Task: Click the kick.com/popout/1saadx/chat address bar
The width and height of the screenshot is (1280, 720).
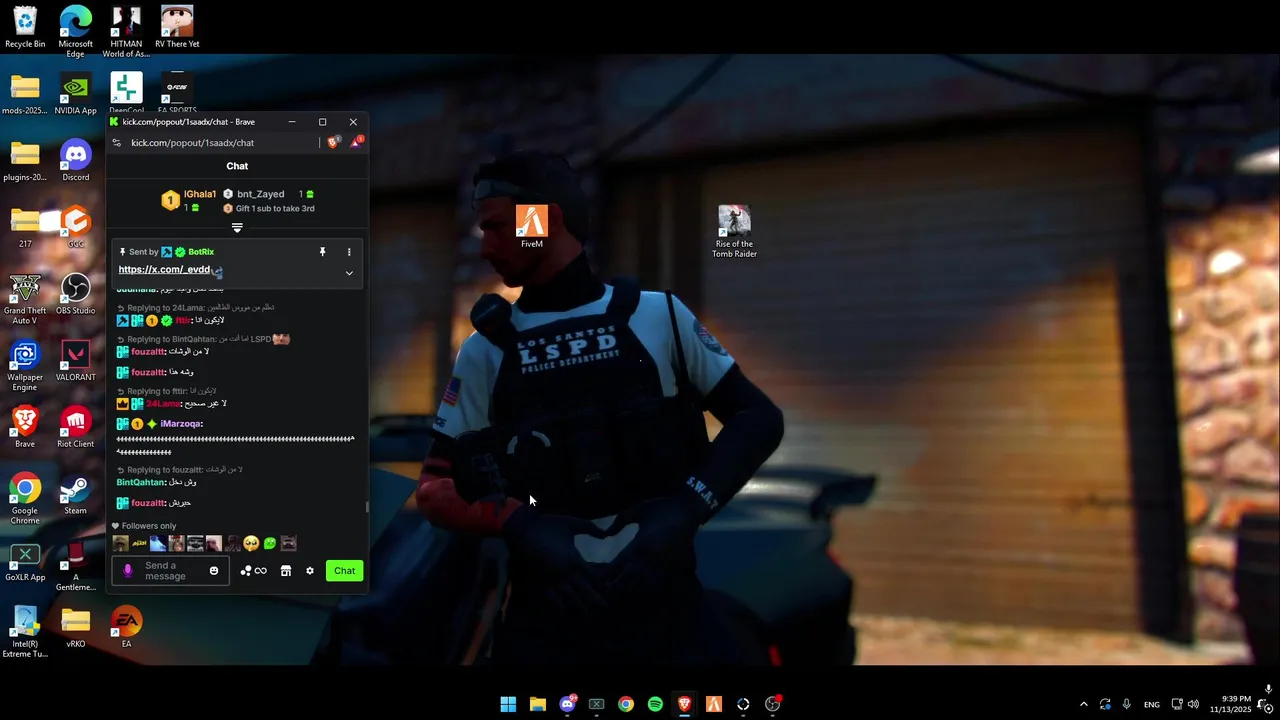Action: [x=192, y=143]
